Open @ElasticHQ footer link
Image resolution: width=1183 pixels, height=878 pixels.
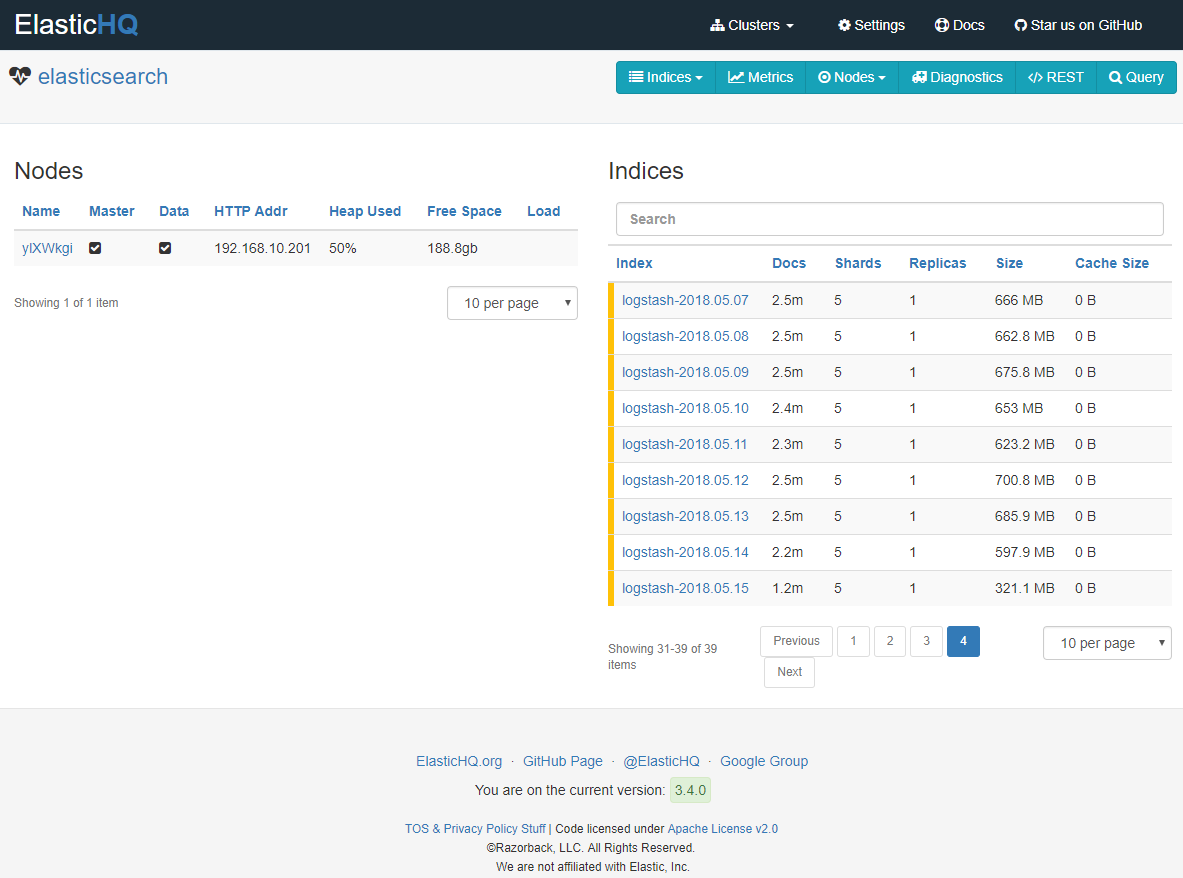point(662,761)
